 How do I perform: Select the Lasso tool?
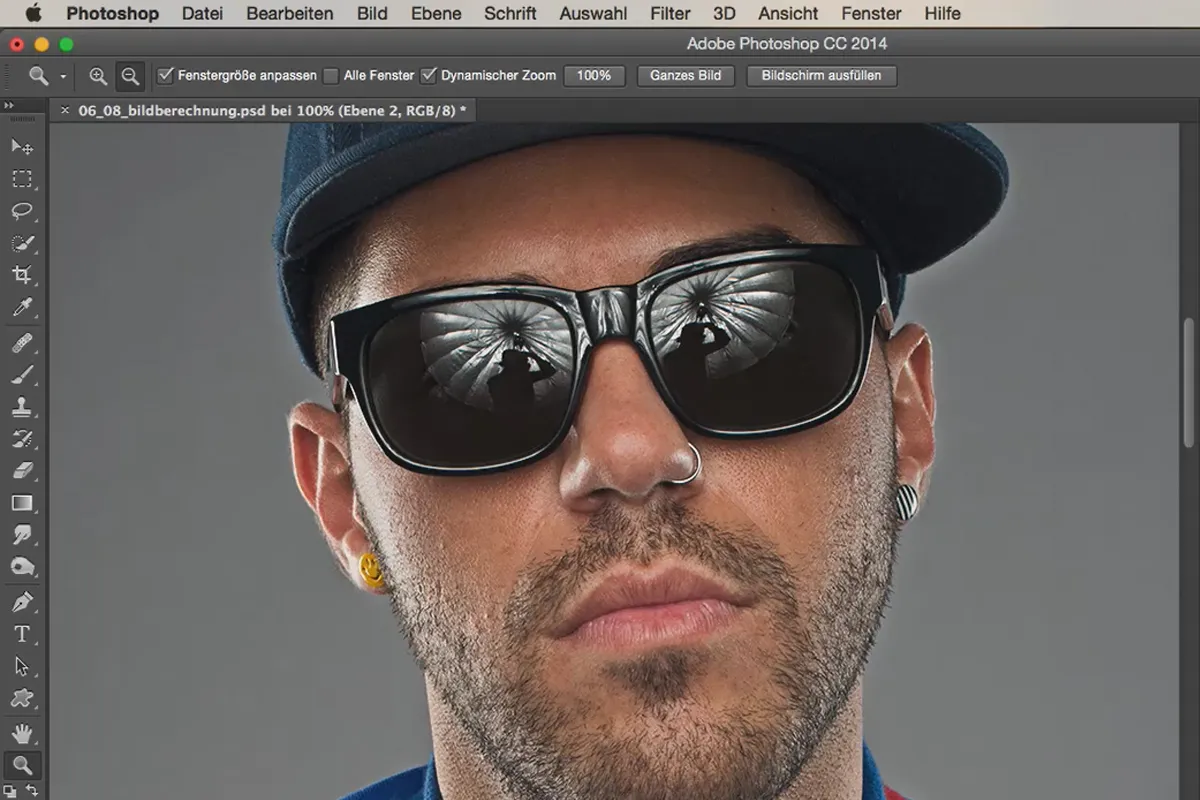point(22,212)
